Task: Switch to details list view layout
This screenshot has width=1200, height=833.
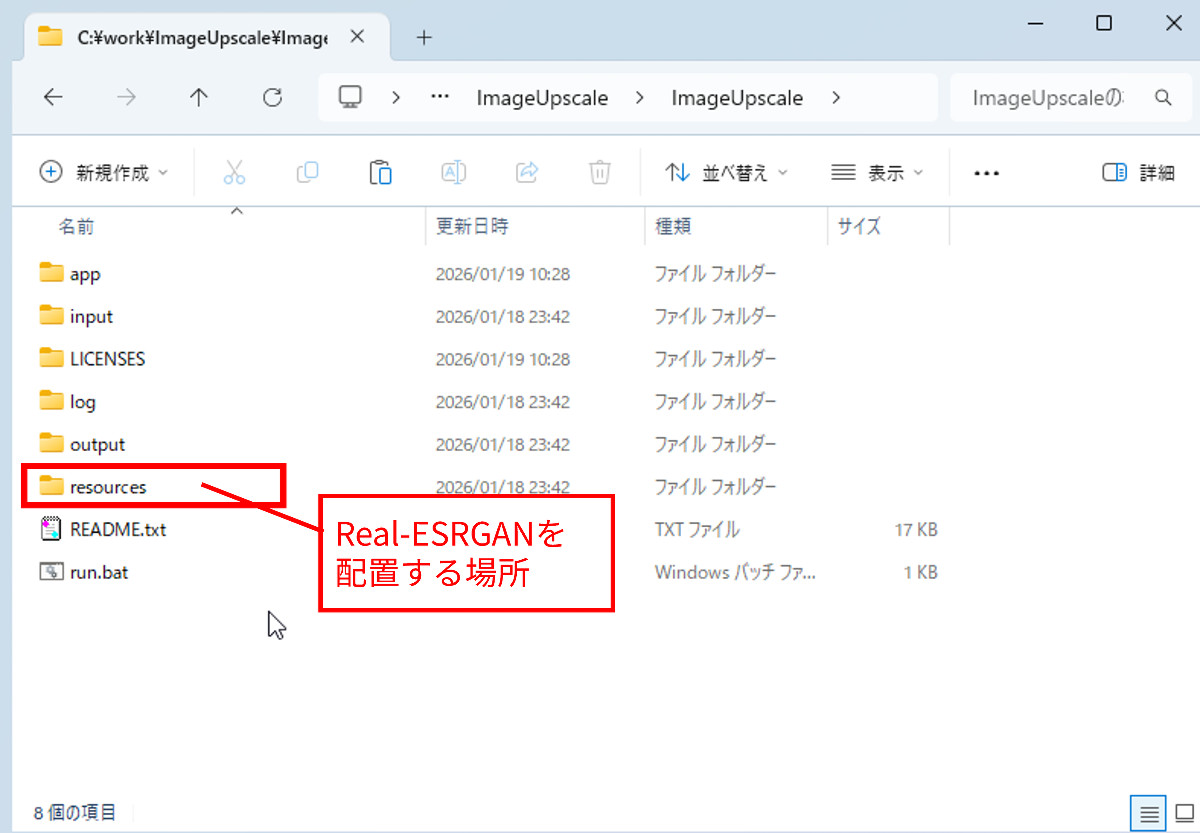Action: click(x=1149, y=812)
